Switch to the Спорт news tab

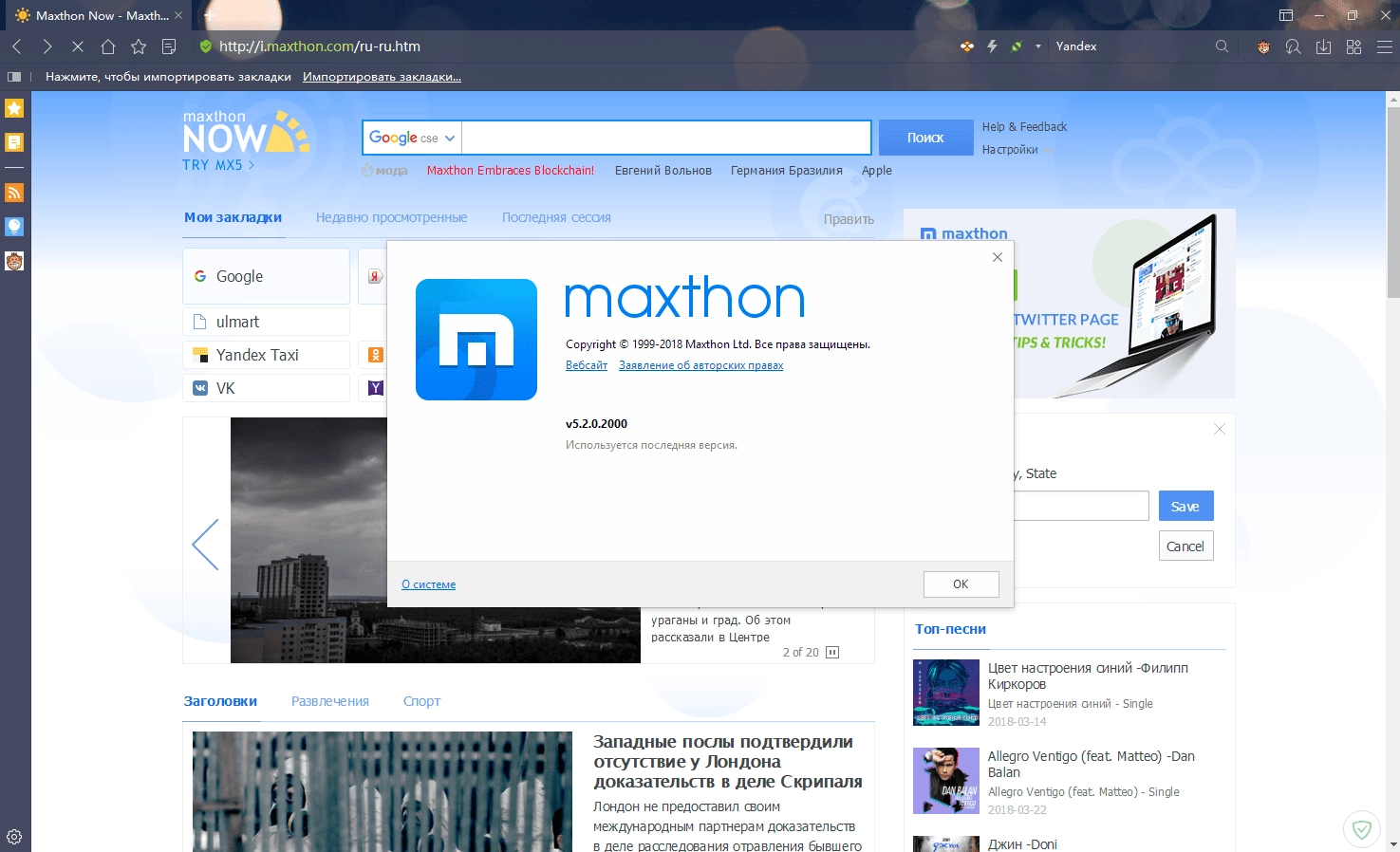[421, 701]
